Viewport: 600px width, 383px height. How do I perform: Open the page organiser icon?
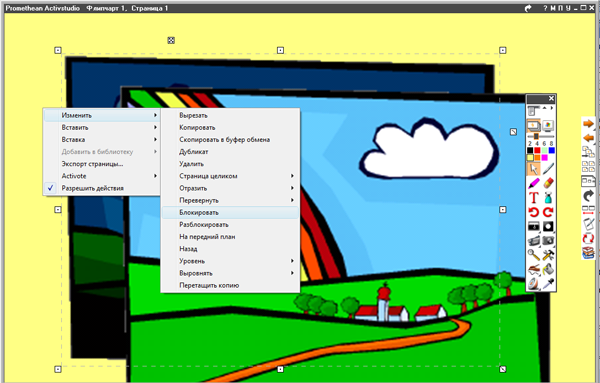pos(588,152)
